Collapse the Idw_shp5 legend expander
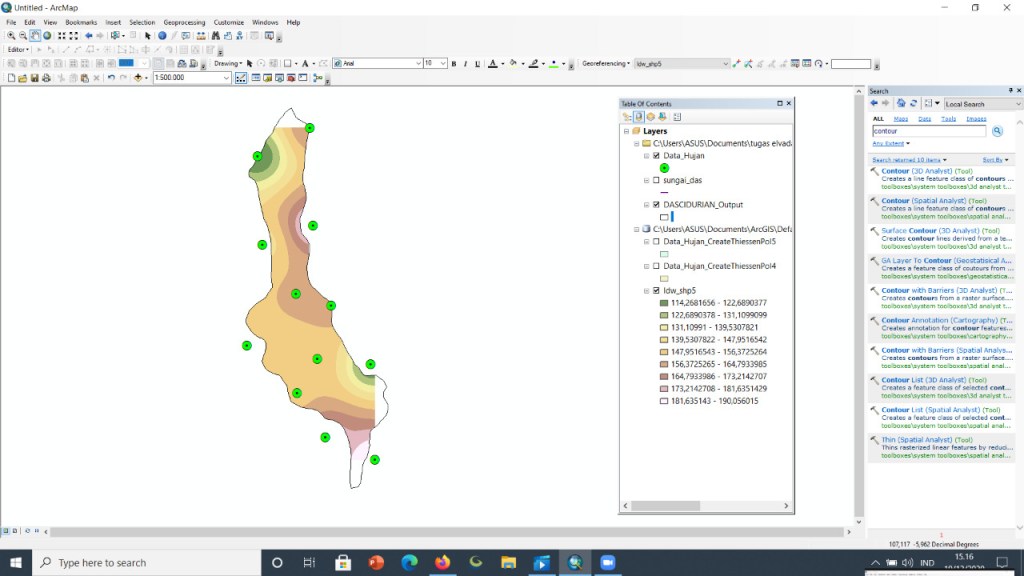The height and width of the screenshot is (576, 1024). coord(647,291)
